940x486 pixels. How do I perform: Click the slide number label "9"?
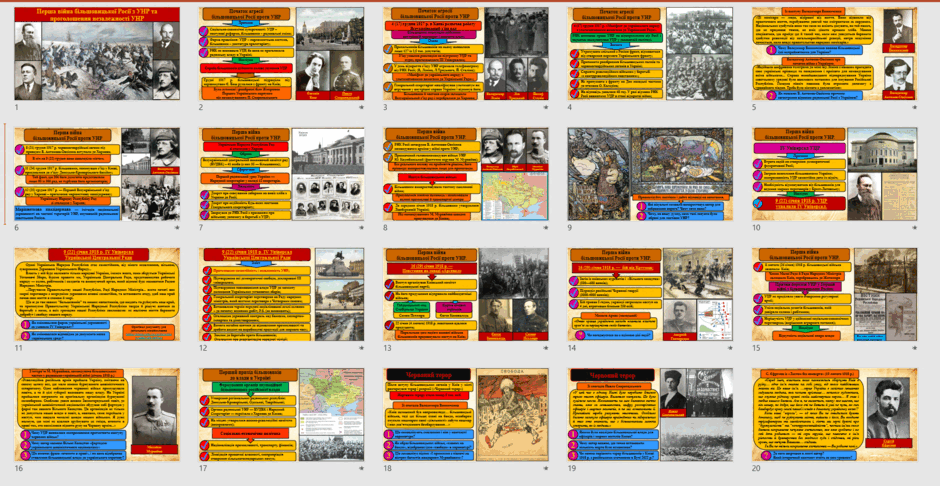[570, 228]
